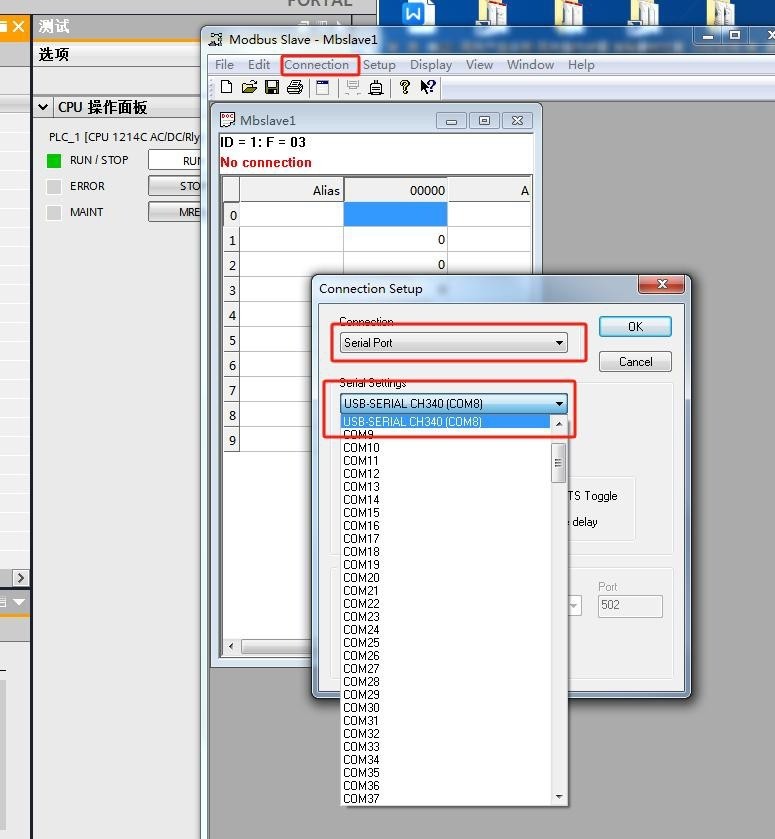Close the Mbslave1 child window
Viewport: 775px width, 839px height.
click(517, 121)
